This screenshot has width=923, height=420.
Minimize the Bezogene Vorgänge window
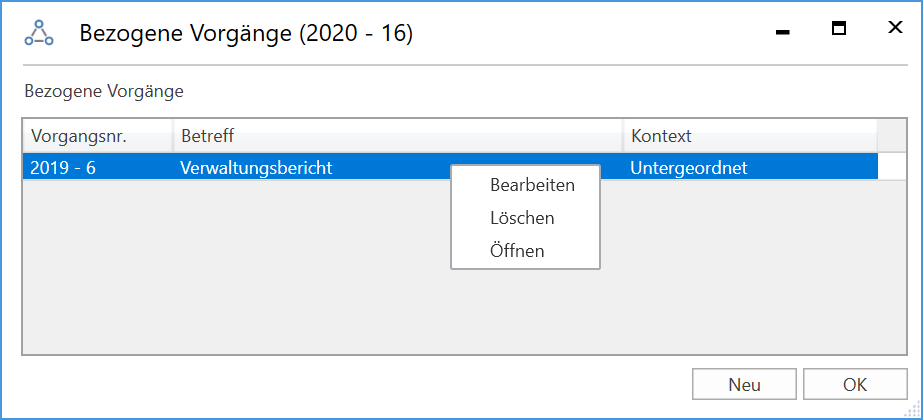(783, 32)
